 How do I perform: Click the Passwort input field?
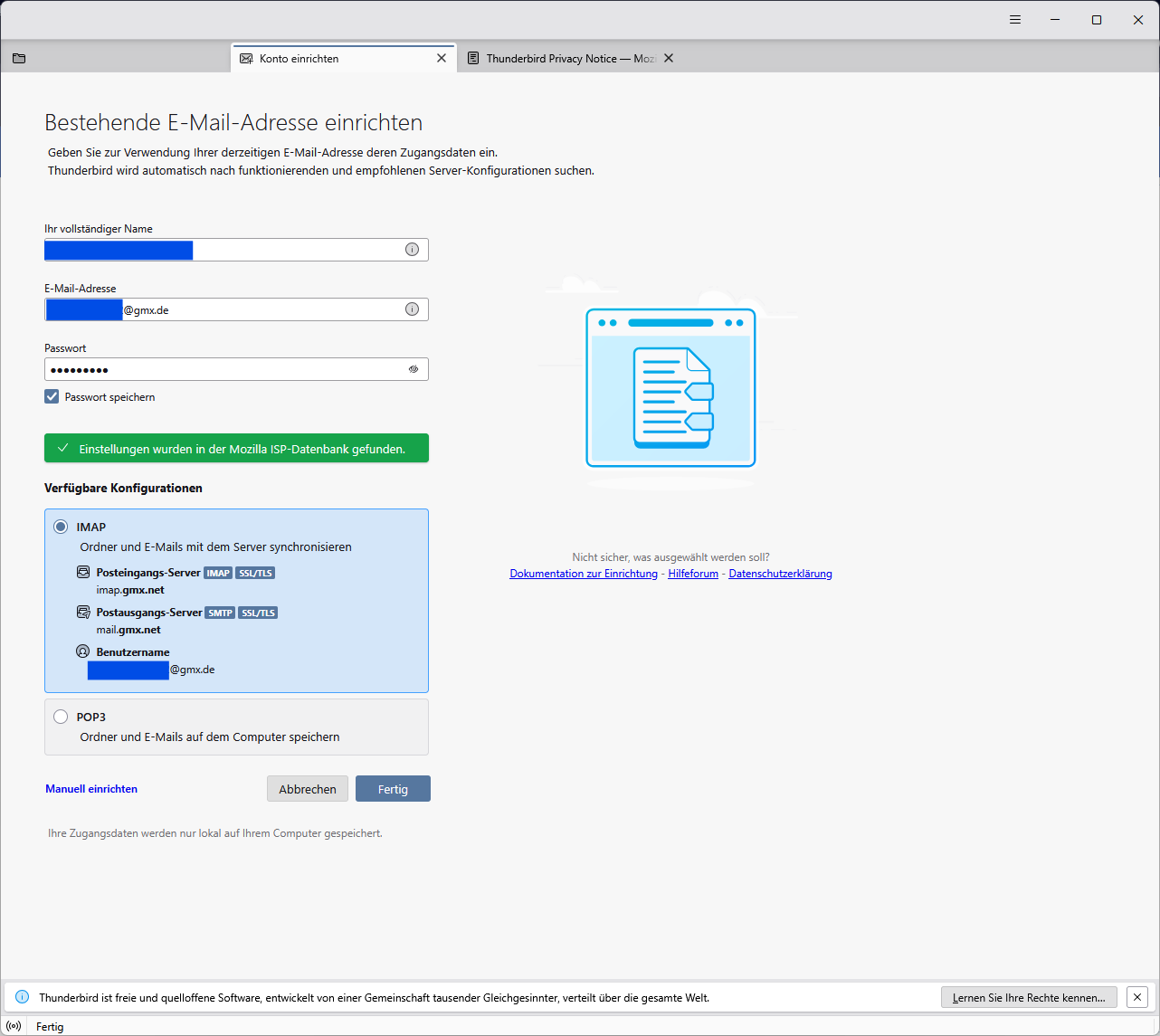236,369
